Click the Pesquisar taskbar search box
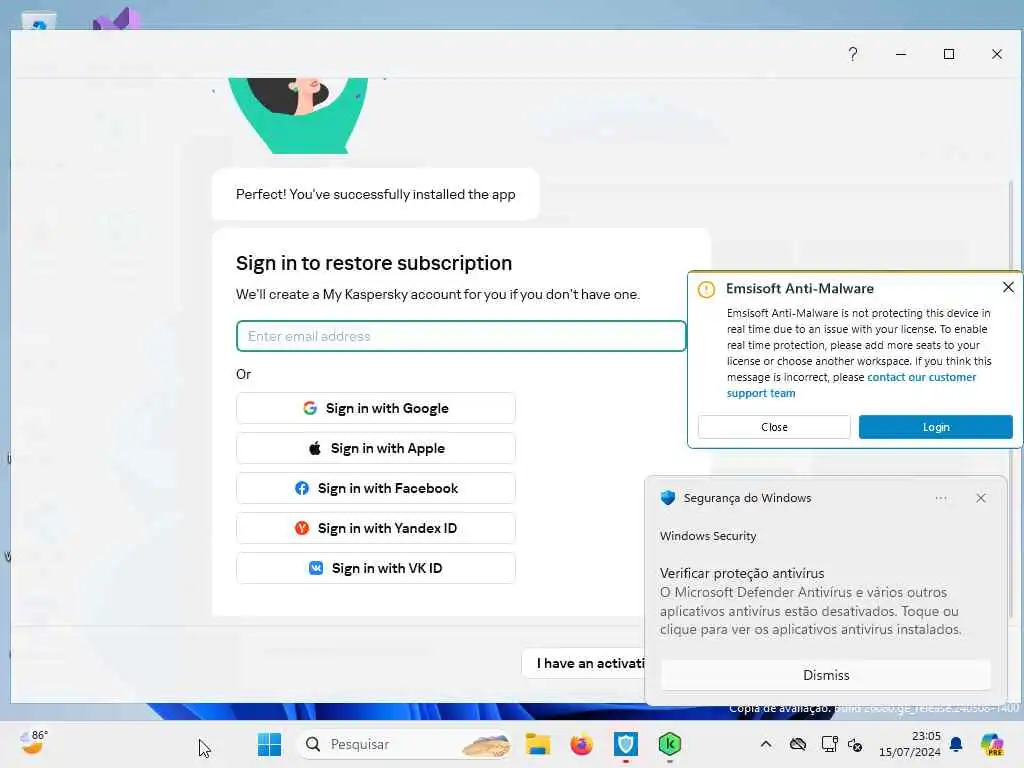Viewport: 1024px width, 768px height. point(404,744)
